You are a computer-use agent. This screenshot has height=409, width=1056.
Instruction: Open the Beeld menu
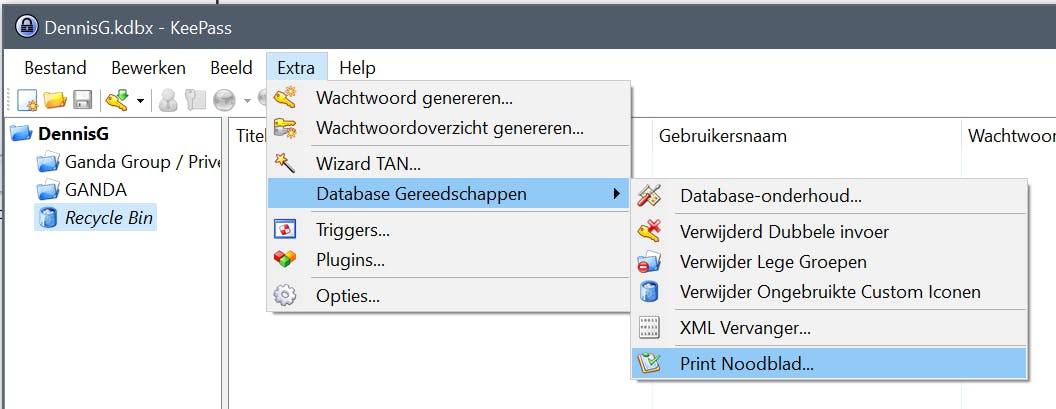[231, 68]
